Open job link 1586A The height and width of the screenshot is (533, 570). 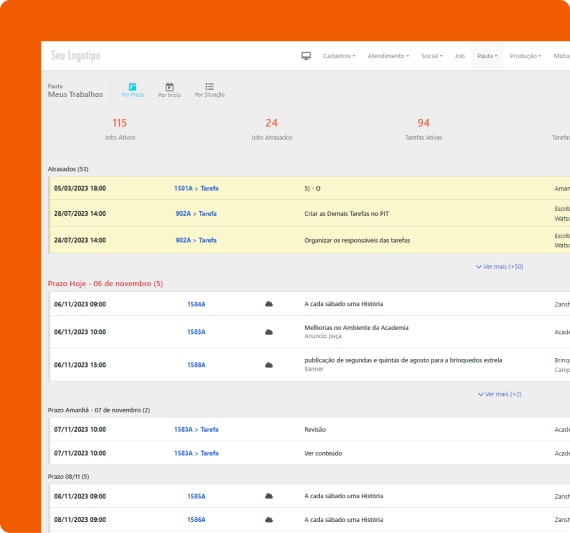[196, 520]
